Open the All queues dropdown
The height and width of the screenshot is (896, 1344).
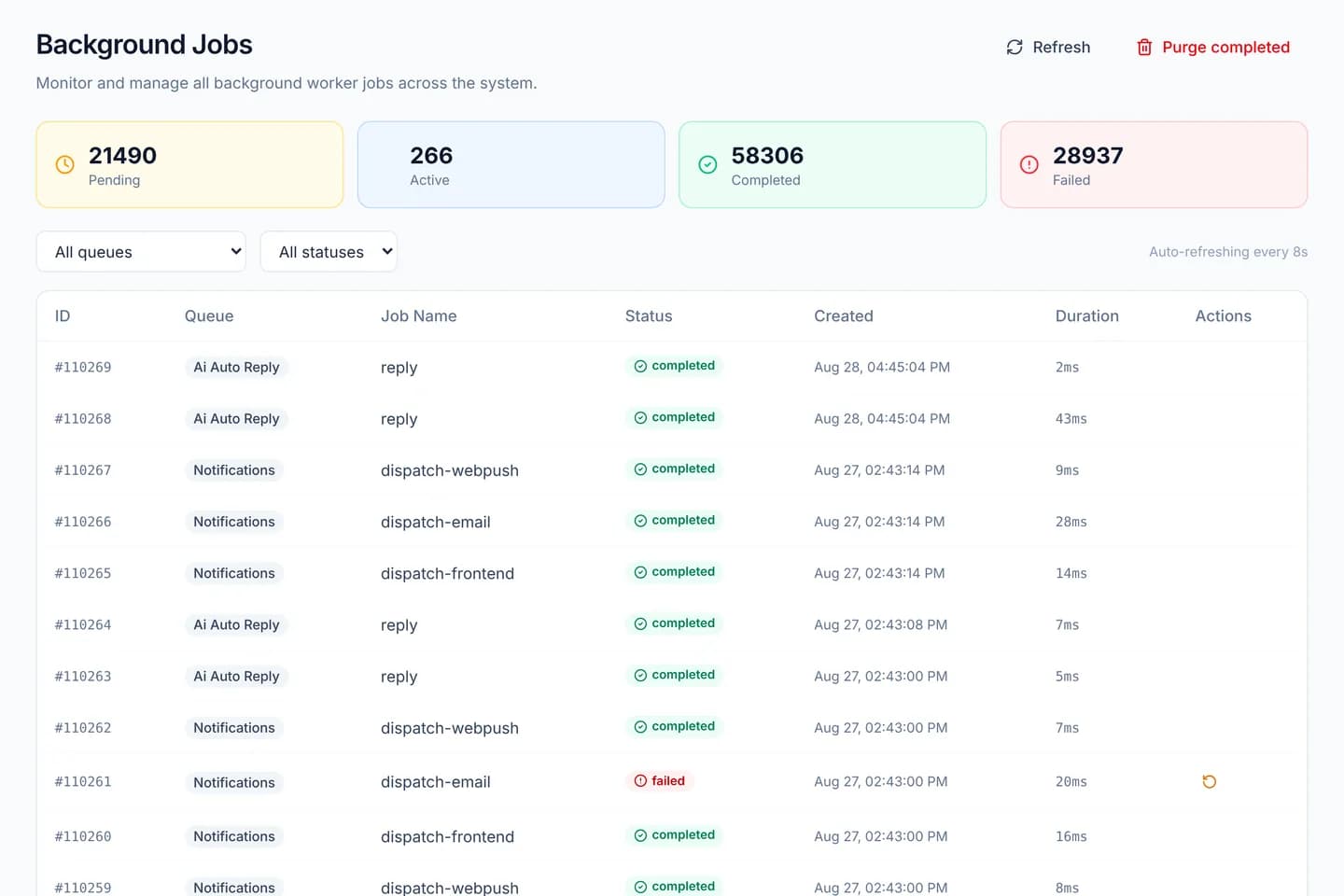click(141, 252)
